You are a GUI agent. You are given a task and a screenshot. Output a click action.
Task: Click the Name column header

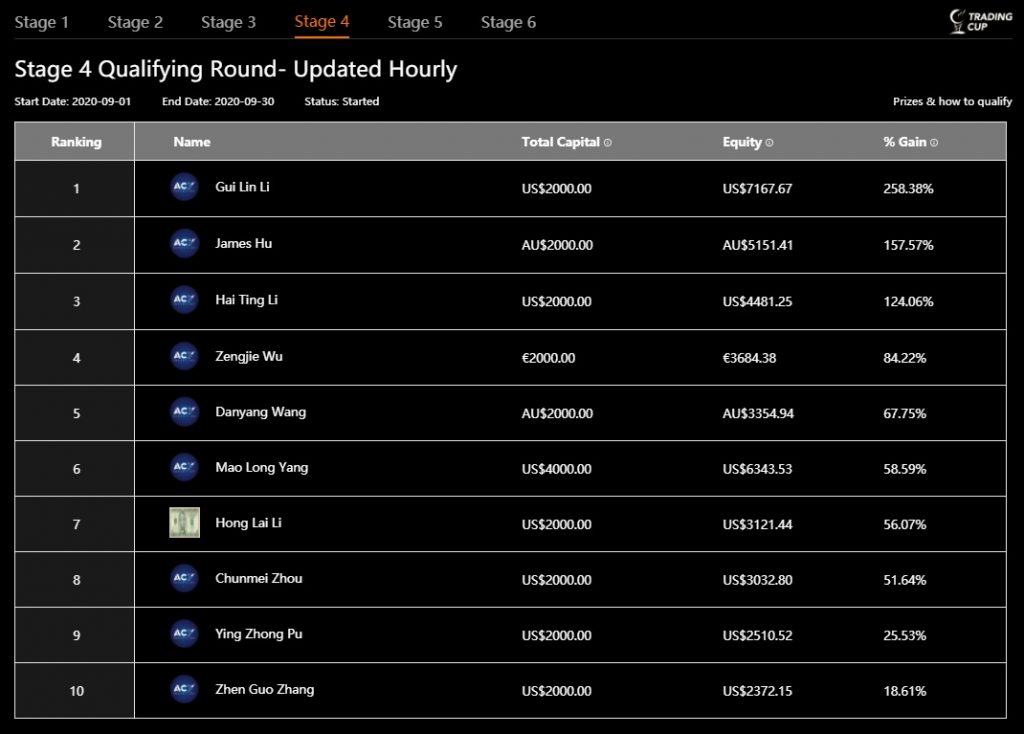click(x=192, y=142)
